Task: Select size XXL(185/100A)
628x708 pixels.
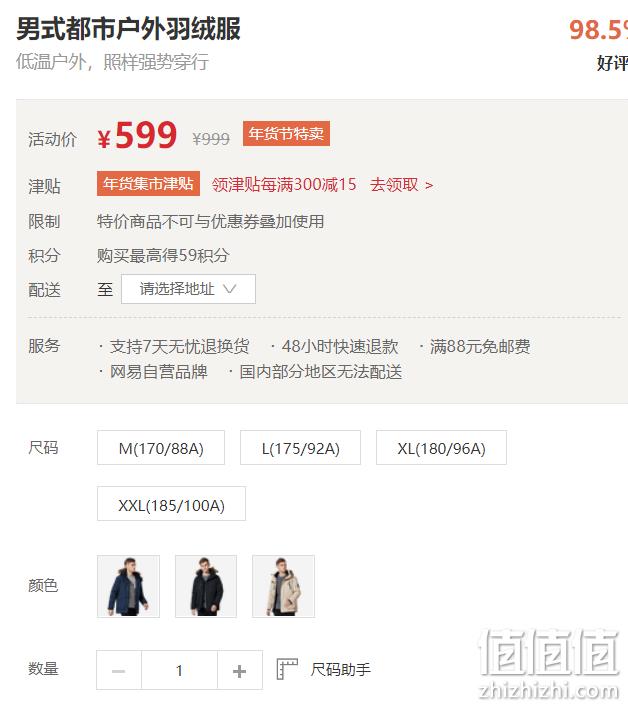Action: 171,504
